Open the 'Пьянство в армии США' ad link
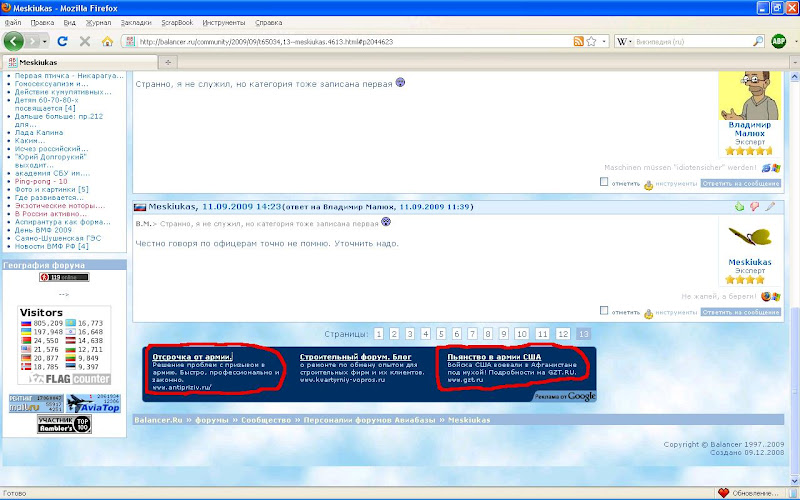 [494, 357]
